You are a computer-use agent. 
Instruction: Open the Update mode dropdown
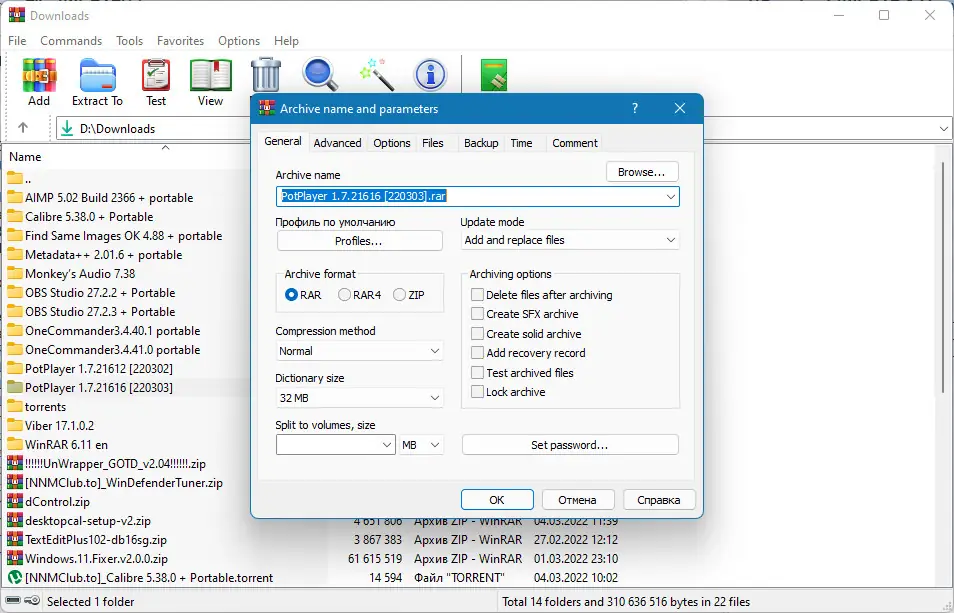coord(569,240)
